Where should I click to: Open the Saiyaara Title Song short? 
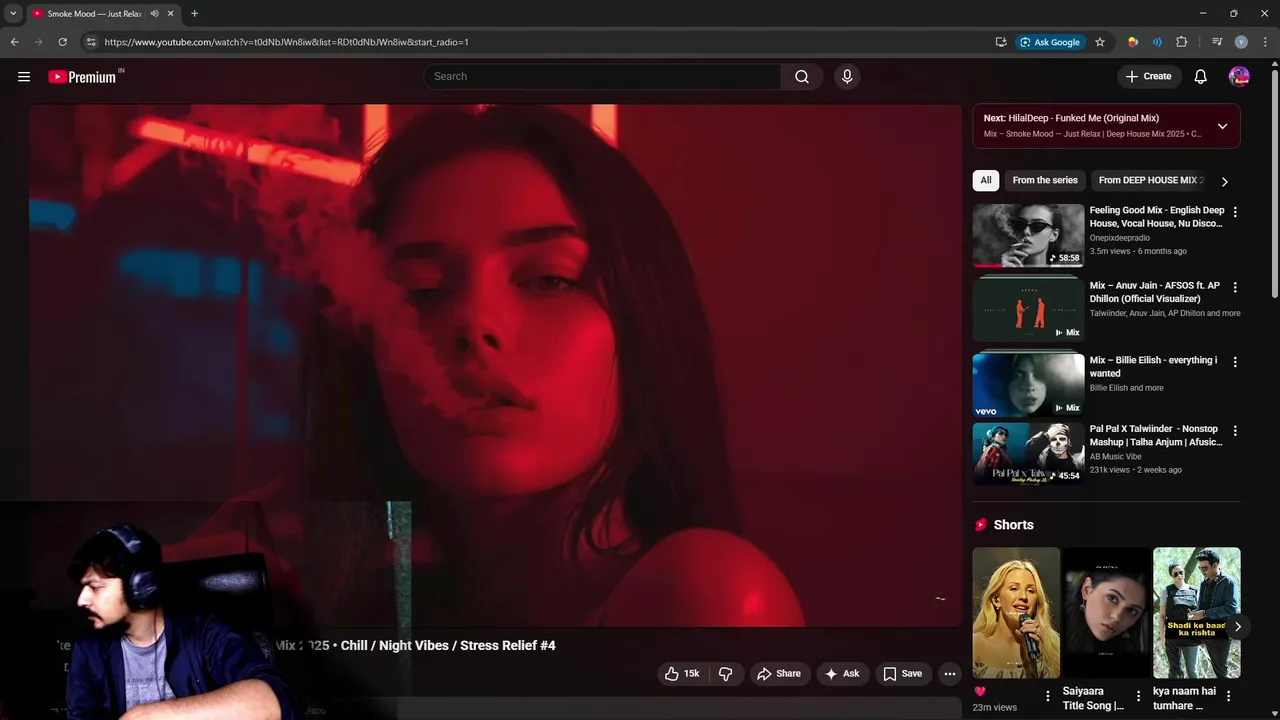(x=1106, y=612)
